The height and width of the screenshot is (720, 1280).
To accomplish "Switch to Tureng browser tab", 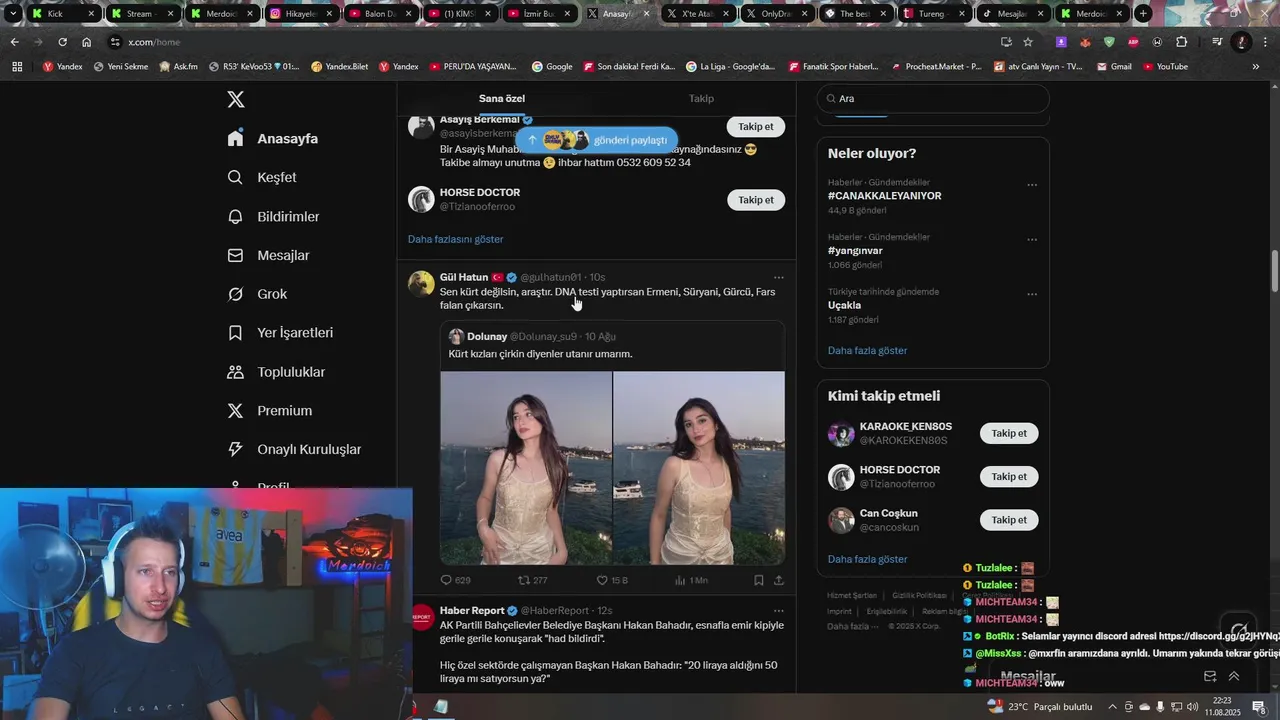I will click(932, 14).
